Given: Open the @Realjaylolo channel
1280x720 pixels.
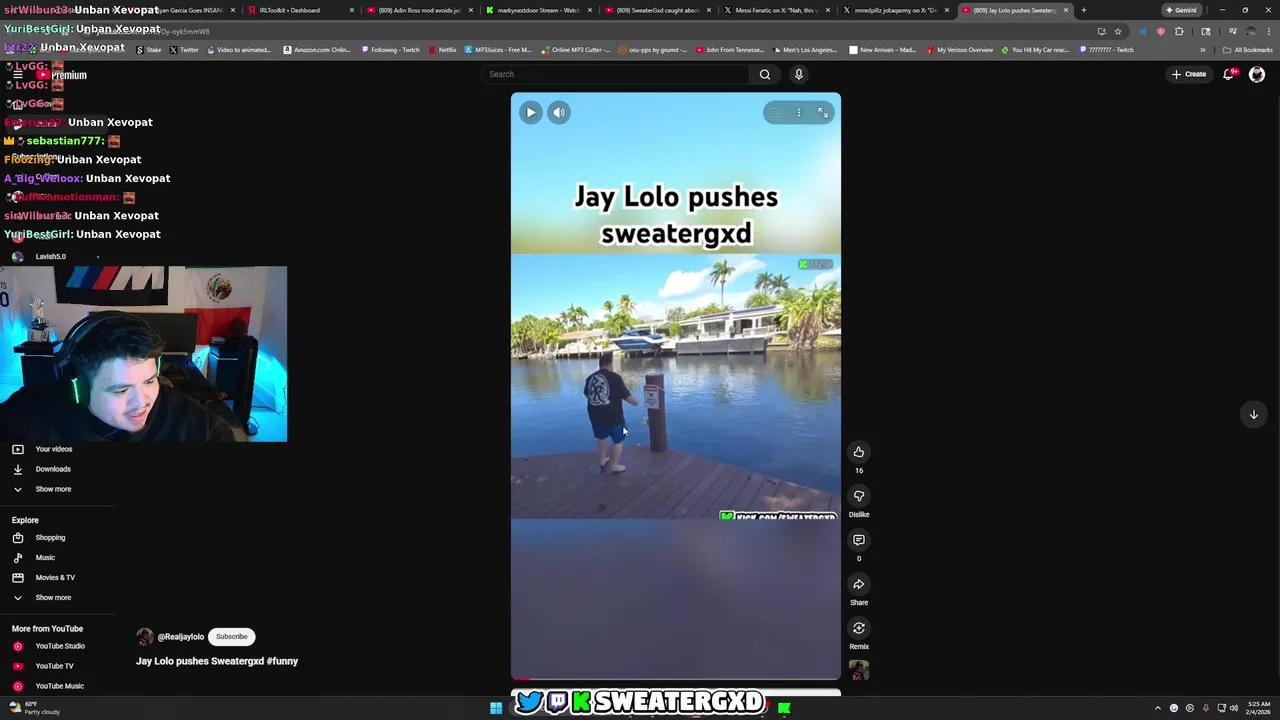Looking at the screenshot, I should (181, 637).
